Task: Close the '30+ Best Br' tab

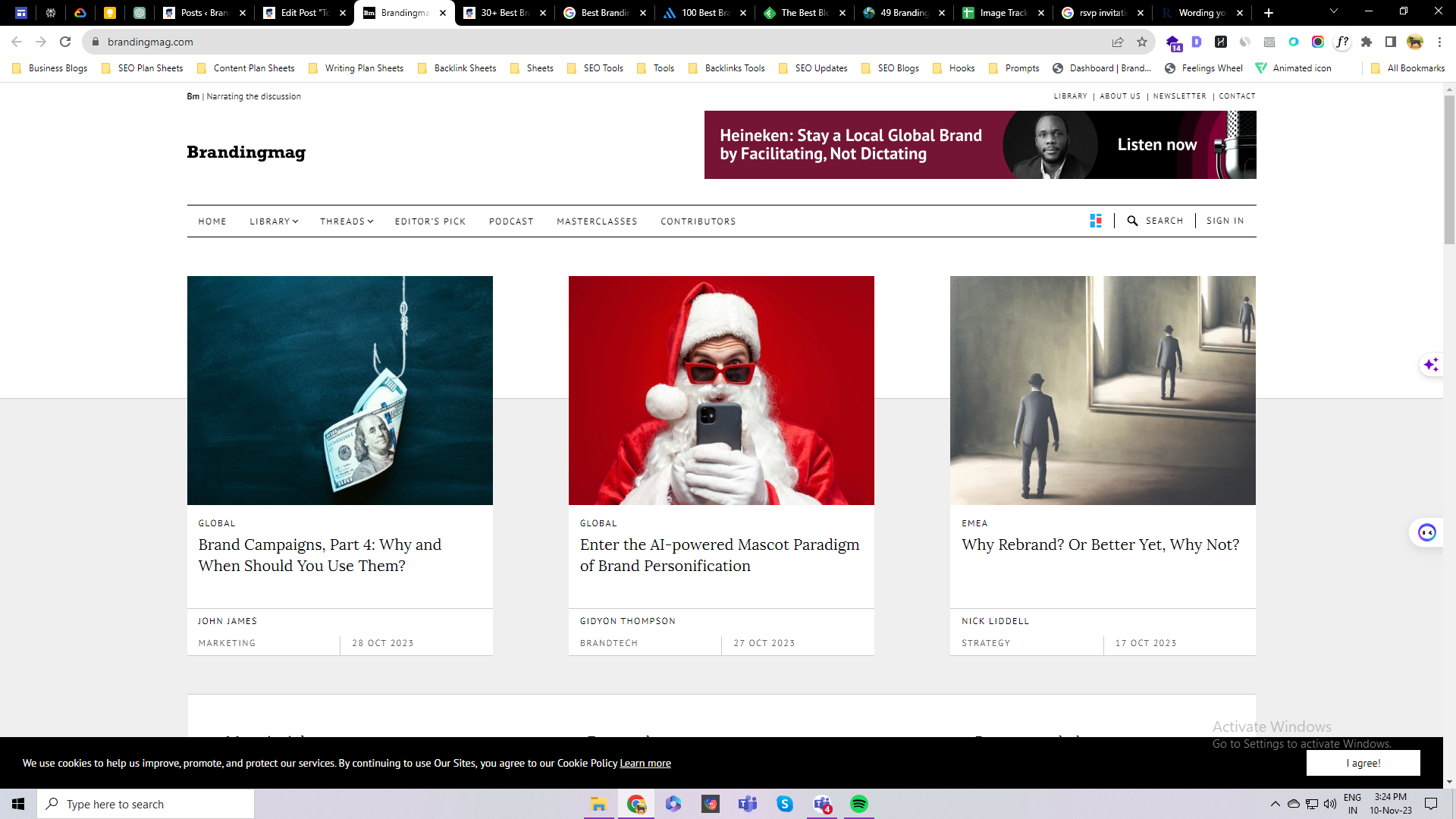Action: point(543,13)
